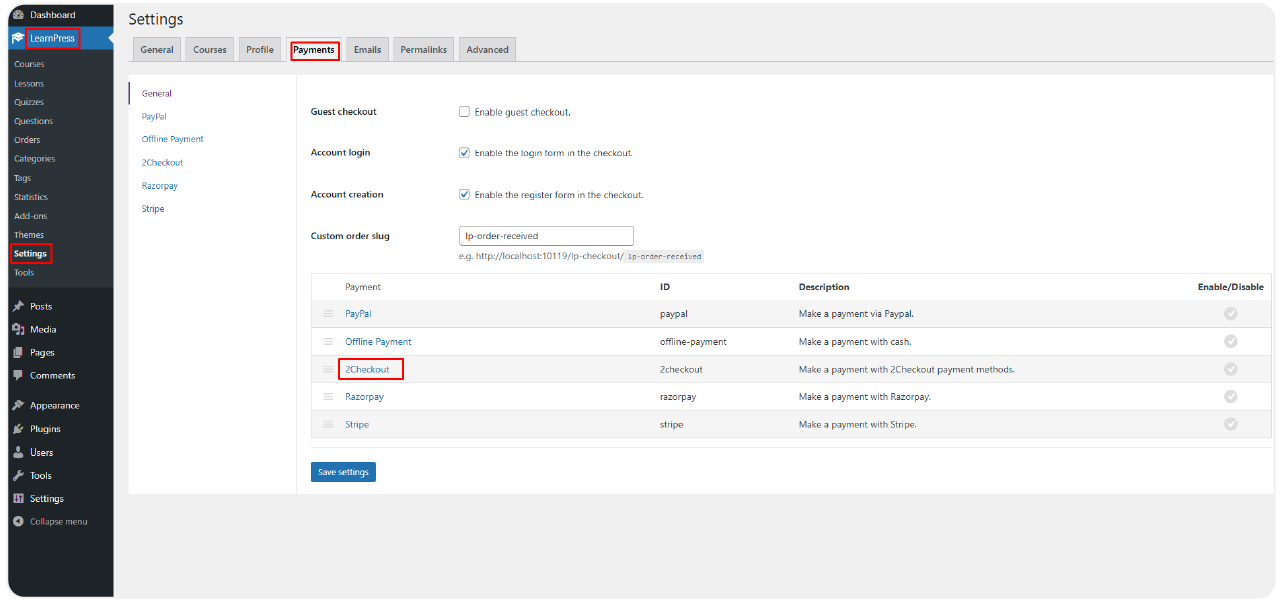
Task: Click the LearnPress graduation cap icon
Action: point(18,39)
